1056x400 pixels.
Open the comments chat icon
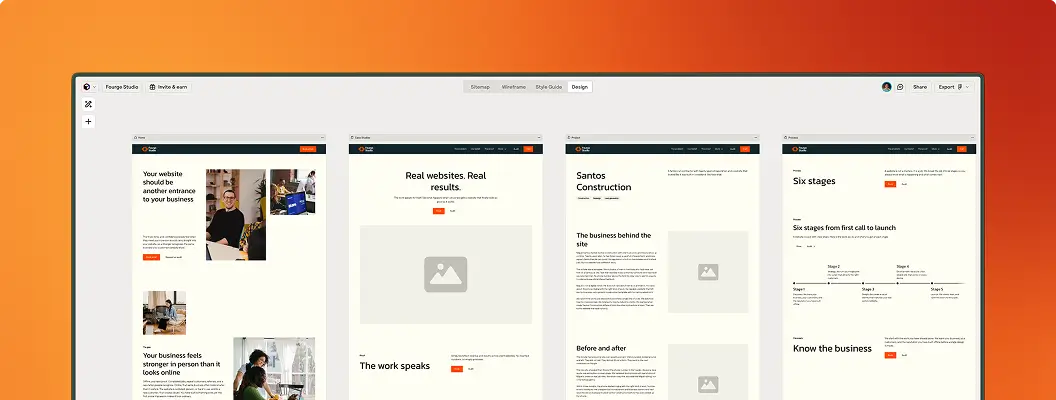click(900, 87)
